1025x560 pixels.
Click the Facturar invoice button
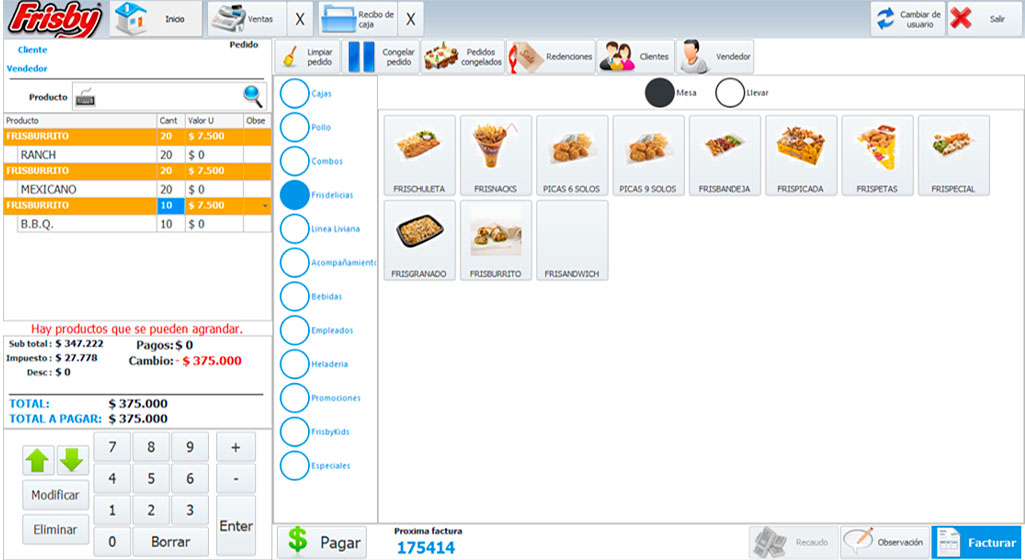977,542
